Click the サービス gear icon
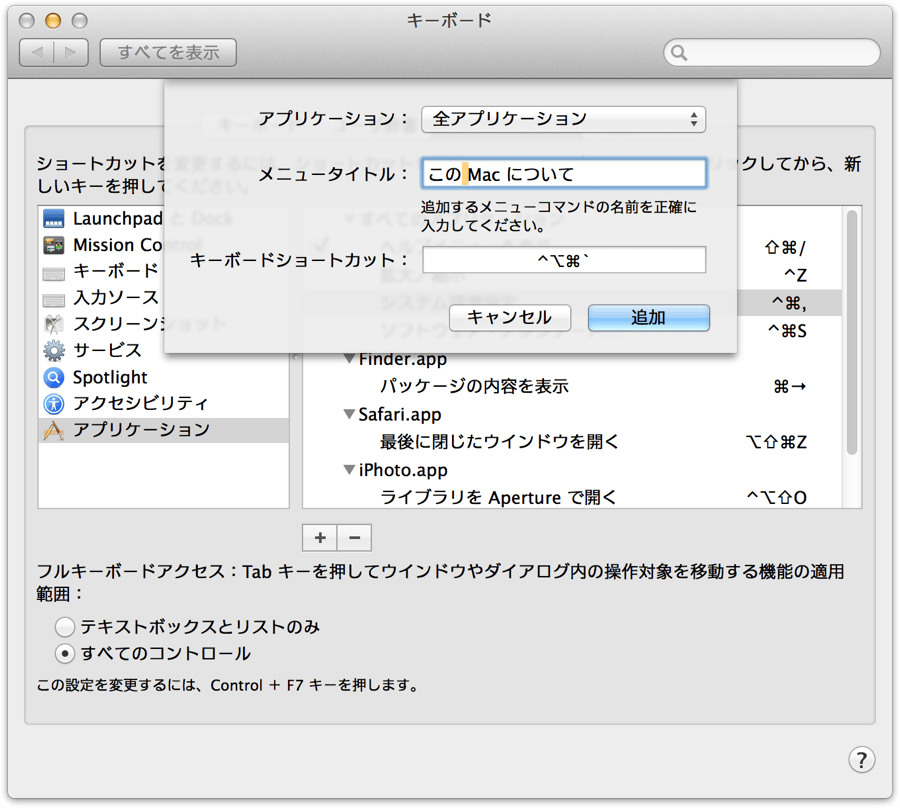The height and width of the screenshot is (808, 900). click(x=54, y=350)
